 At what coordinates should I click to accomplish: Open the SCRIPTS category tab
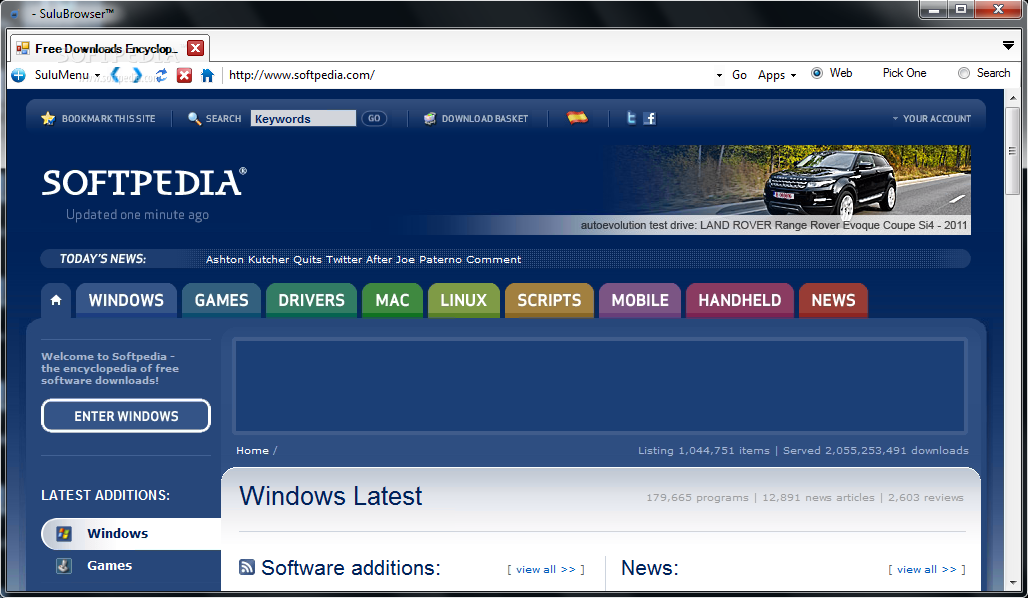(x=549, y=300)
